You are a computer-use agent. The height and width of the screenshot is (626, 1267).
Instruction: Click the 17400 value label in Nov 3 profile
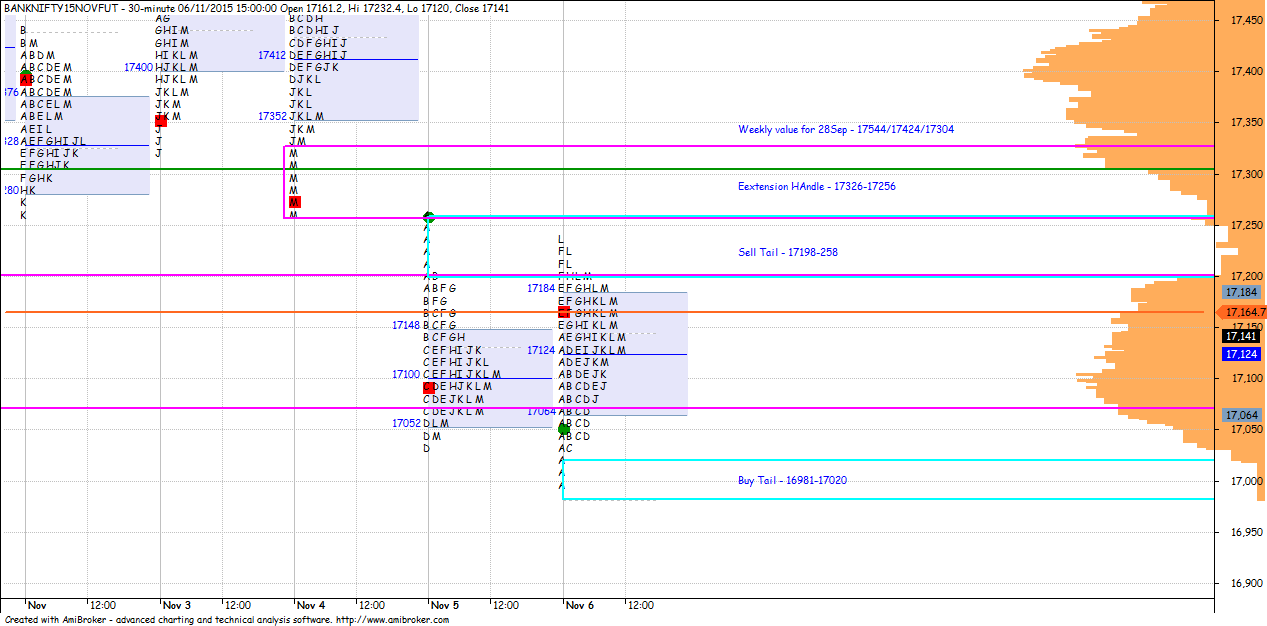[x=138, y=67]
